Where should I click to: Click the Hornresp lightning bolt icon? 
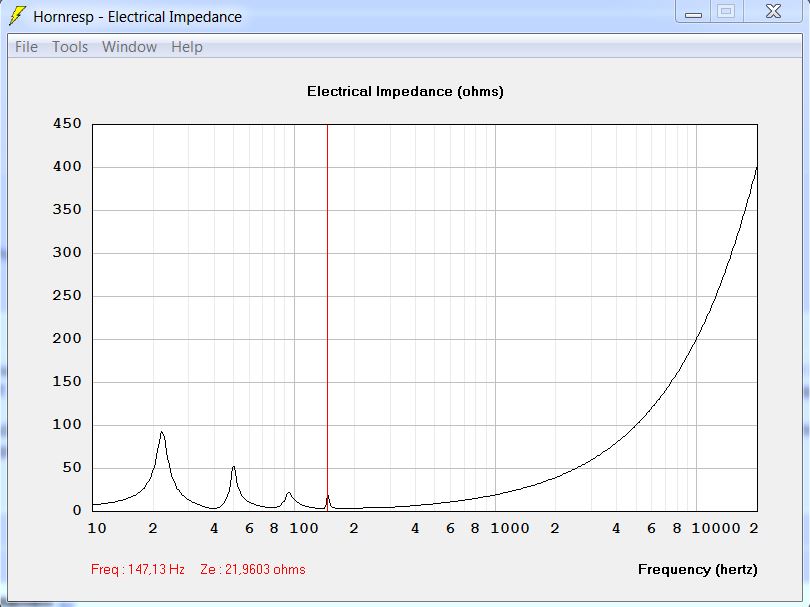coord(17,15)
